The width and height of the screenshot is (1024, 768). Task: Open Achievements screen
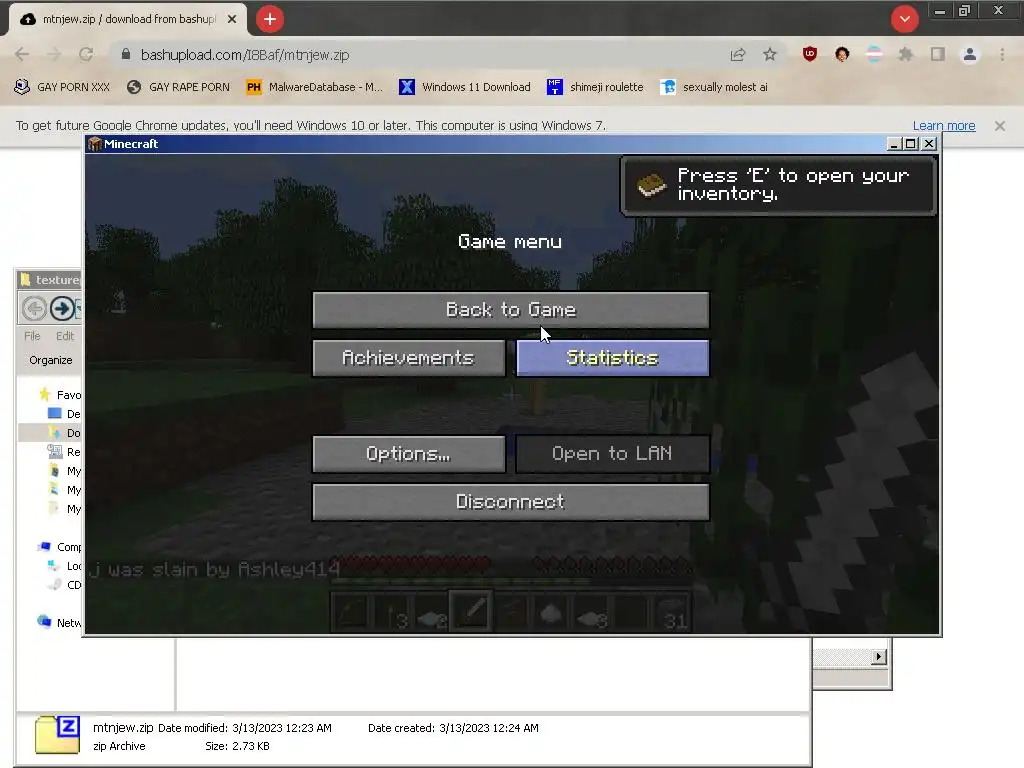[x=409, y=358]
